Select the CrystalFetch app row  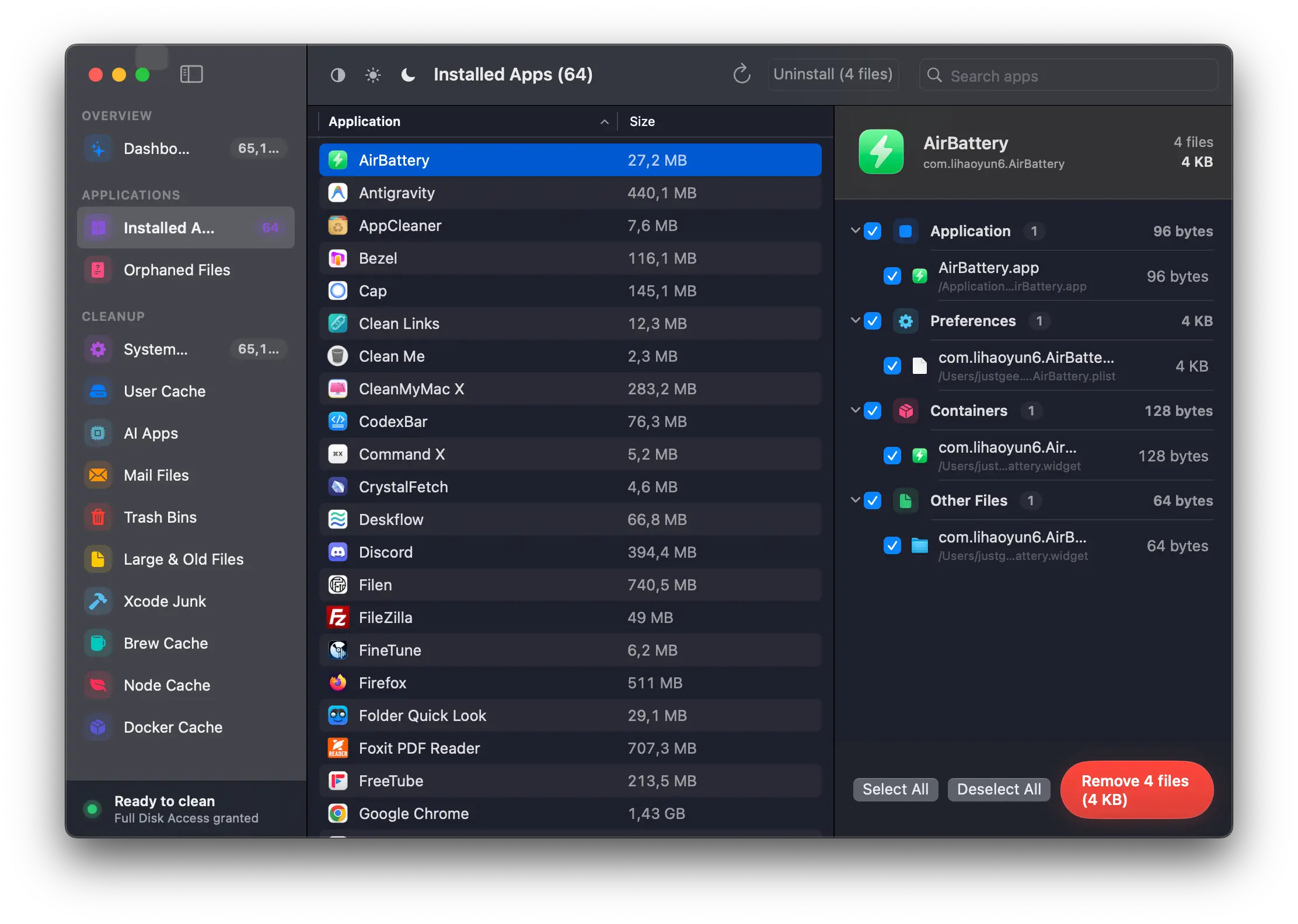coord(570,487)
